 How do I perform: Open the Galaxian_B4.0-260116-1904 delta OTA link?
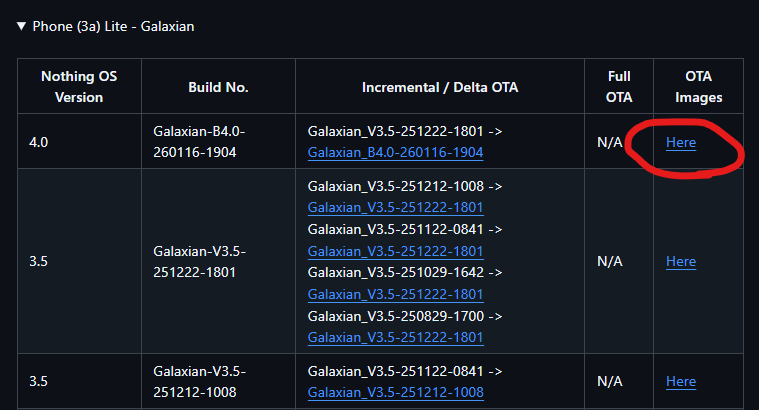click(x=395, y=152)
